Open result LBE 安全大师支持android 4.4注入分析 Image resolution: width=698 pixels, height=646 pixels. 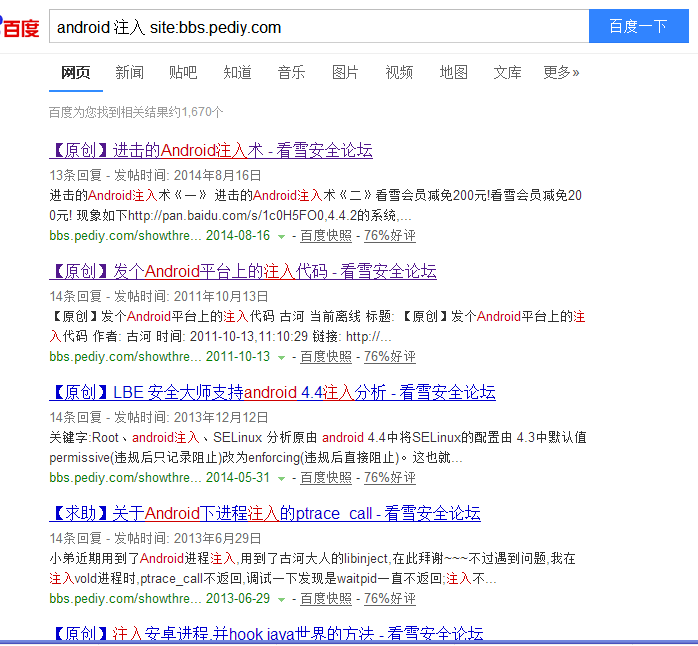[272, 393]
